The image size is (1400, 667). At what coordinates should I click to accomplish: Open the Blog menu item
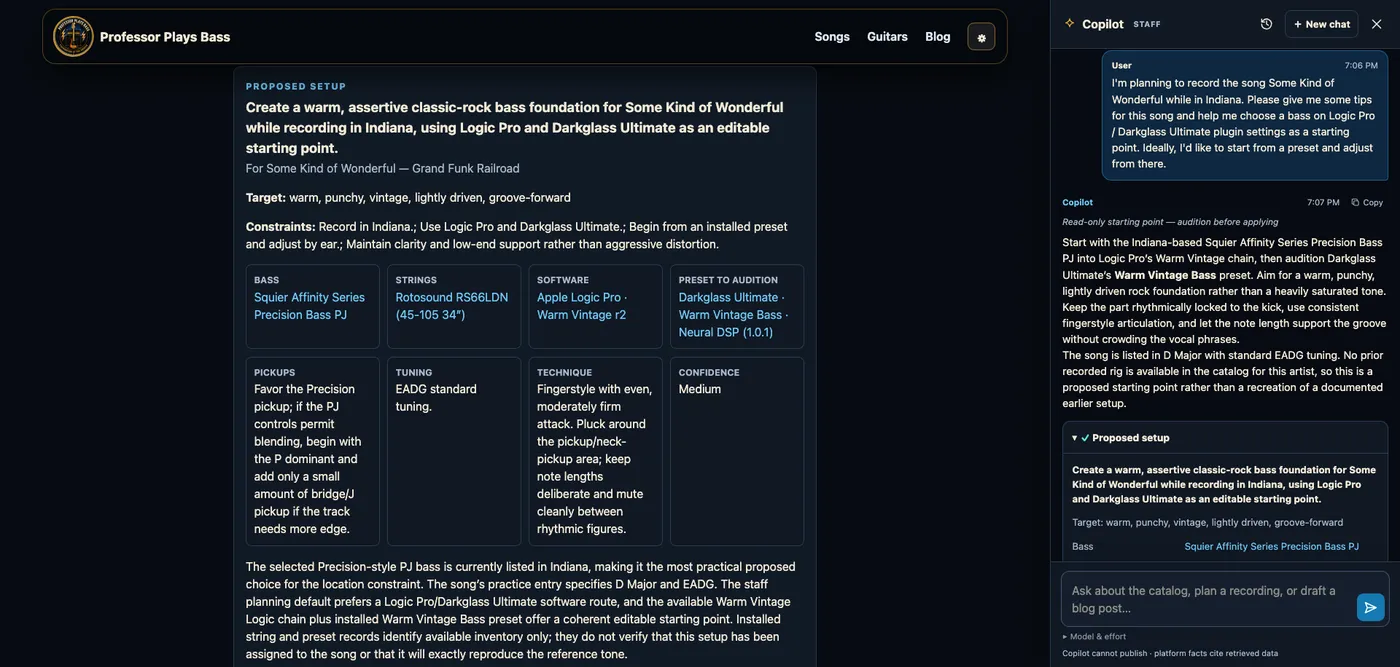pyautogui.click(x=938, y=37)
